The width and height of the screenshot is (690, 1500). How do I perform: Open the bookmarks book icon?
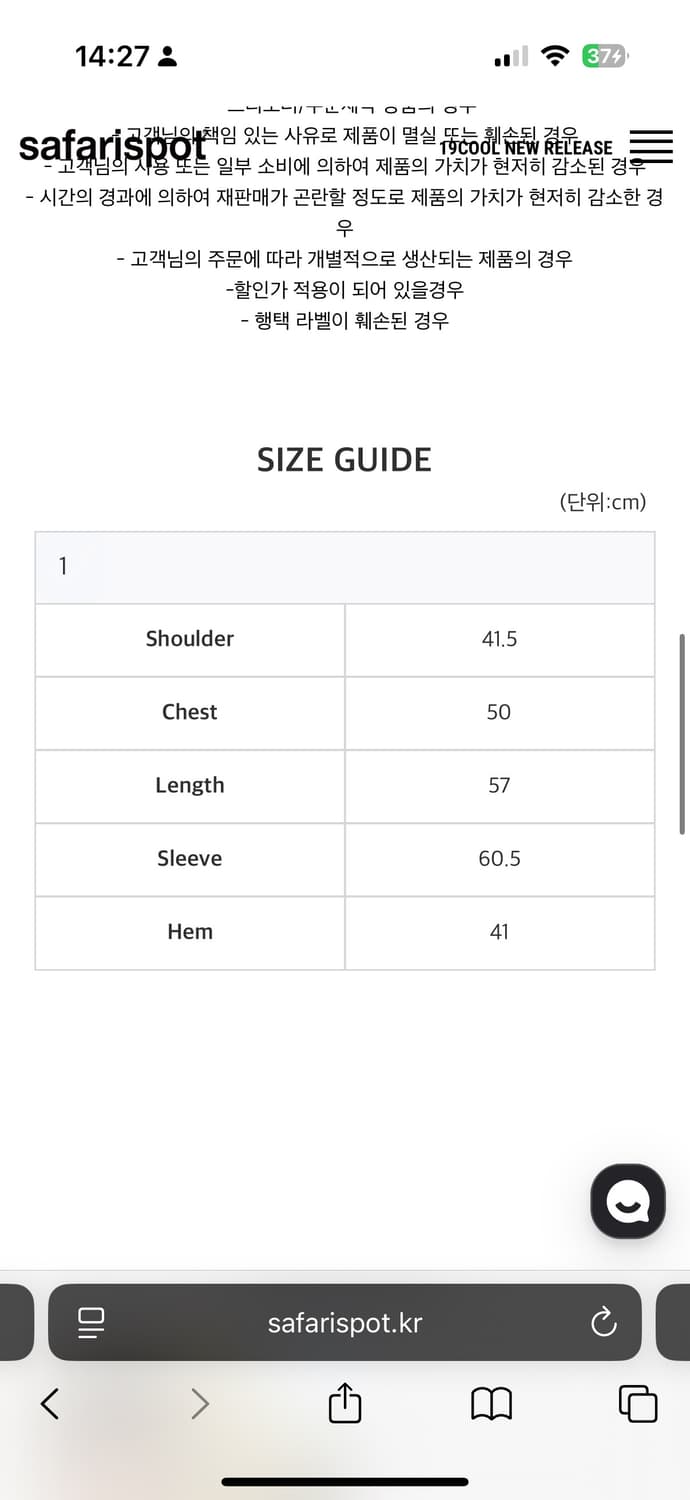click(491, 1404)
